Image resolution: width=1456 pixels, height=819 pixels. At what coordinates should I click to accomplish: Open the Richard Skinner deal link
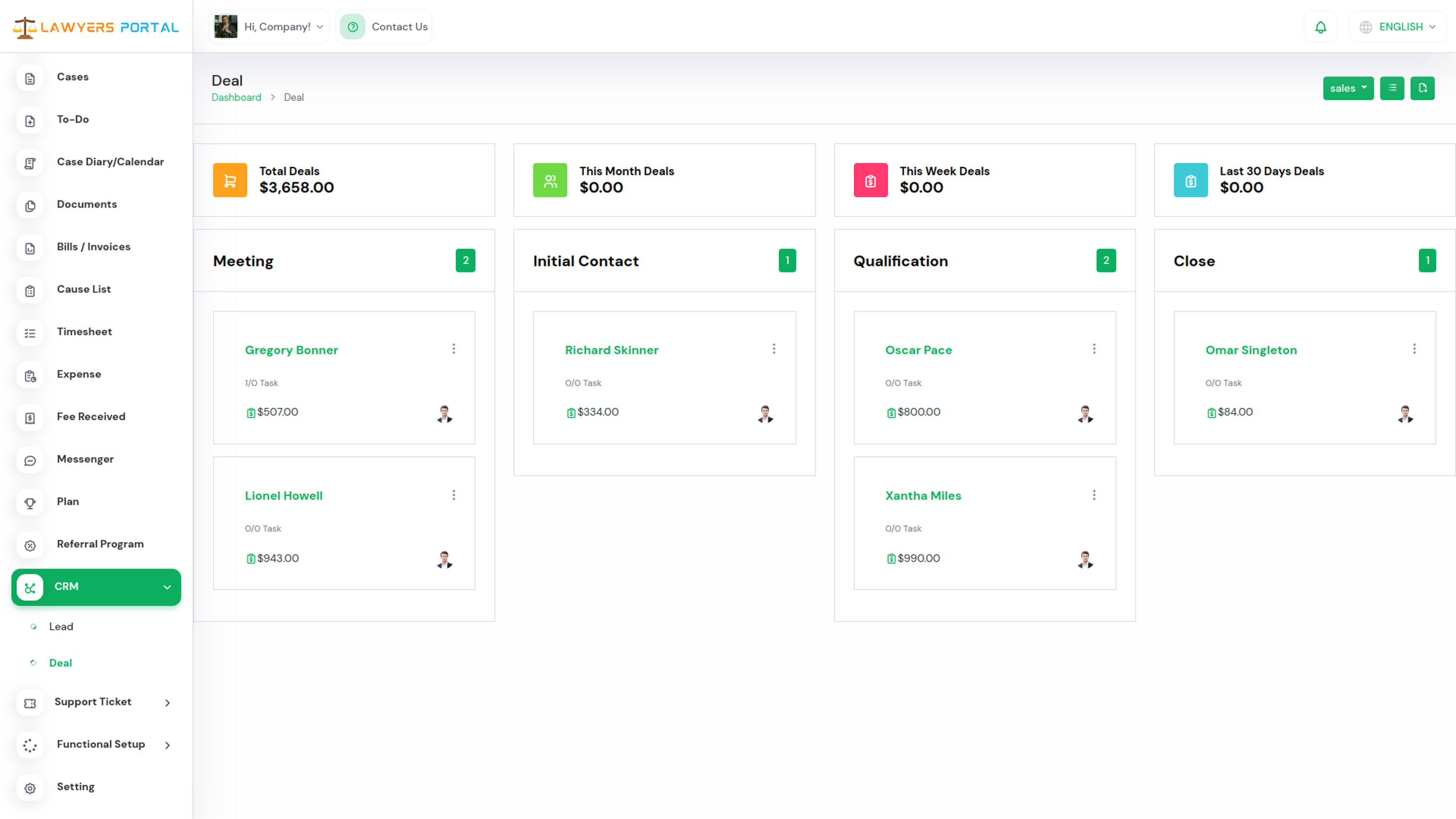[612, 350]
